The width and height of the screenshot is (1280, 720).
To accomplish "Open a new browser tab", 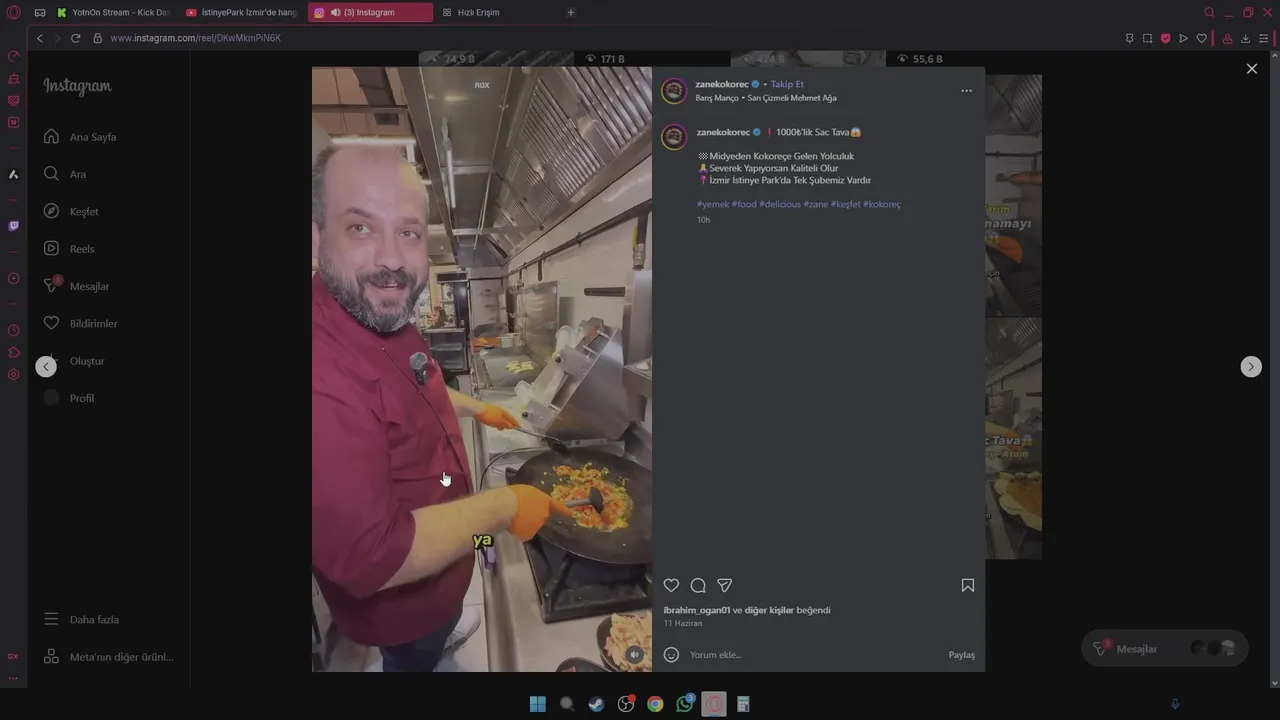I will point(571,12).
